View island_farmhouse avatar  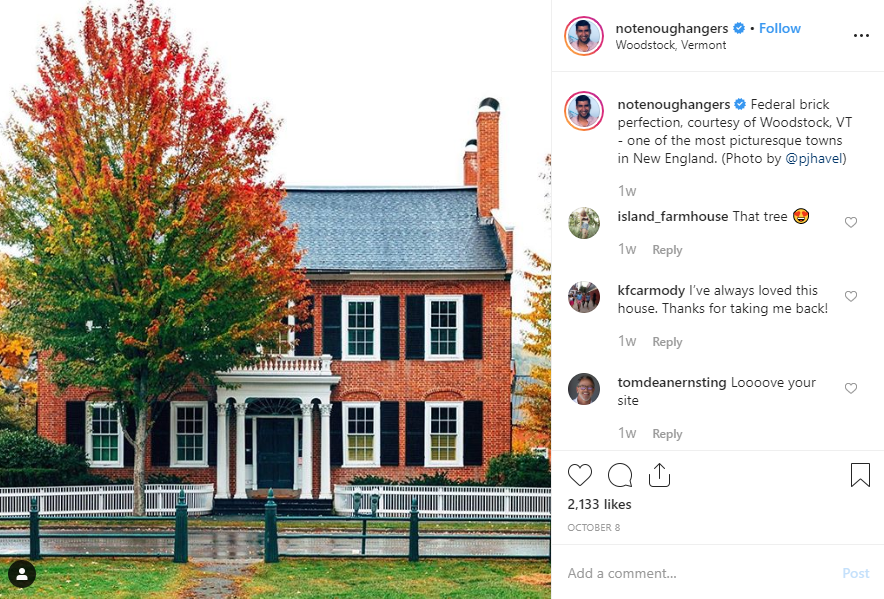click(584, 223)
